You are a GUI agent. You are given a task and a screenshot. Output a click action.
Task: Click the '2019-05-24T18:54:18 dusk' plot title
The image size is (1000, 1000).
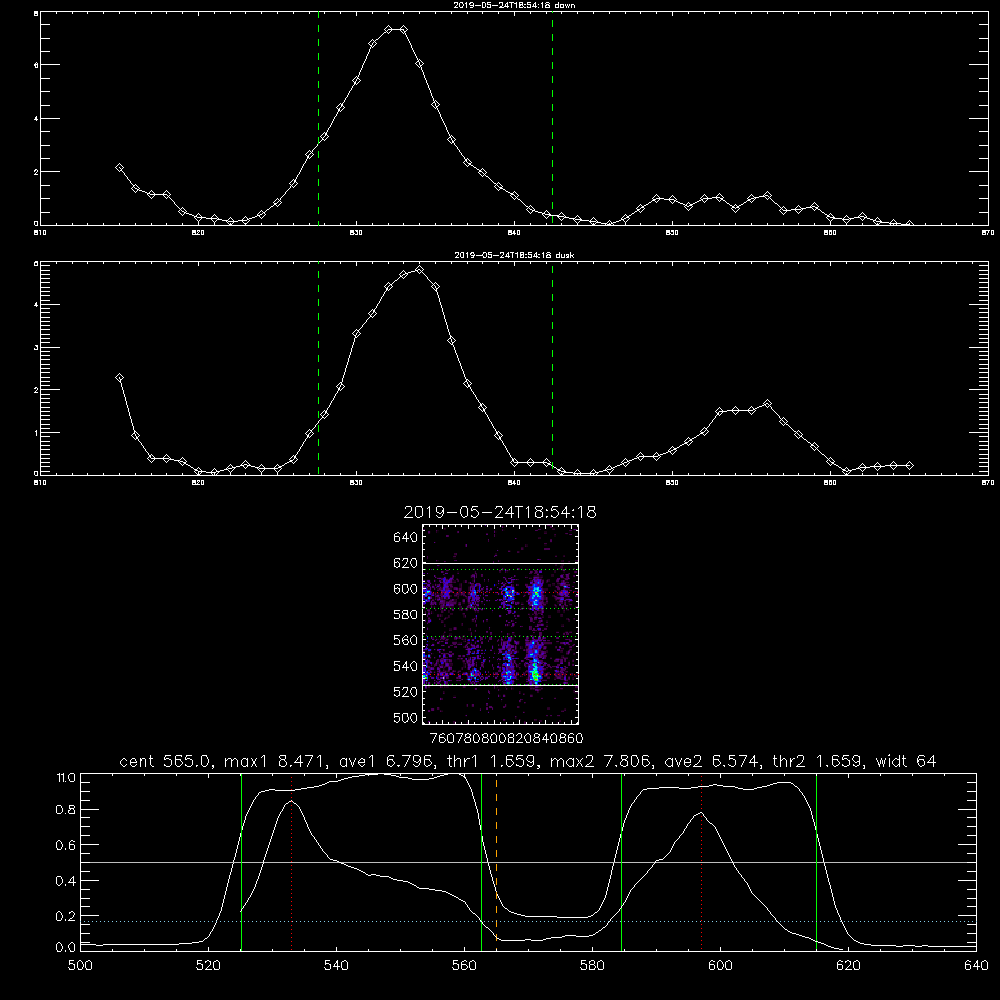(x=514, y=255)
